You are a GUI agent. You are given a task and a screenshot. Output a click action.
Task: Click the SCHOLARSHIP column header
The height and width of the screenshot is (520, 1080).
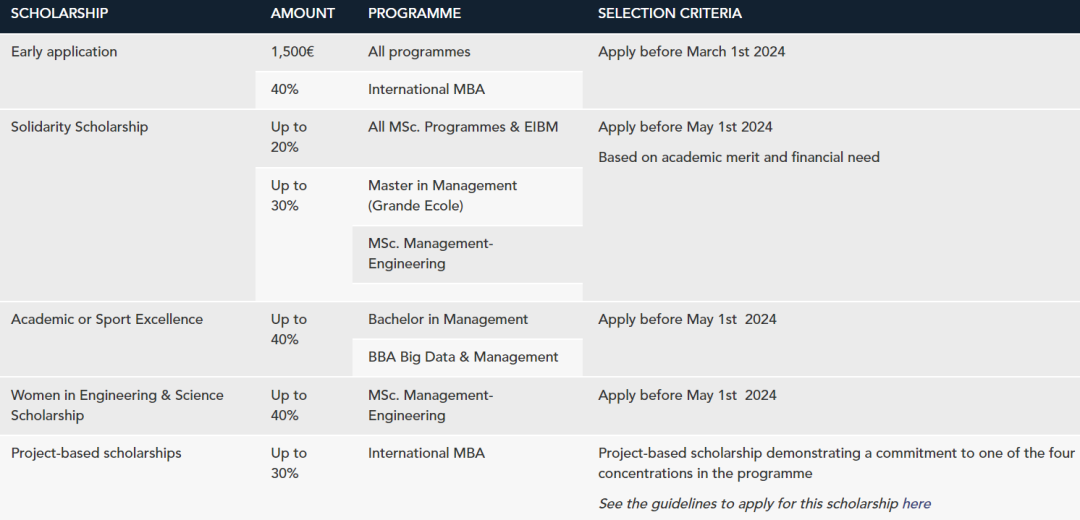coord(59,13)
